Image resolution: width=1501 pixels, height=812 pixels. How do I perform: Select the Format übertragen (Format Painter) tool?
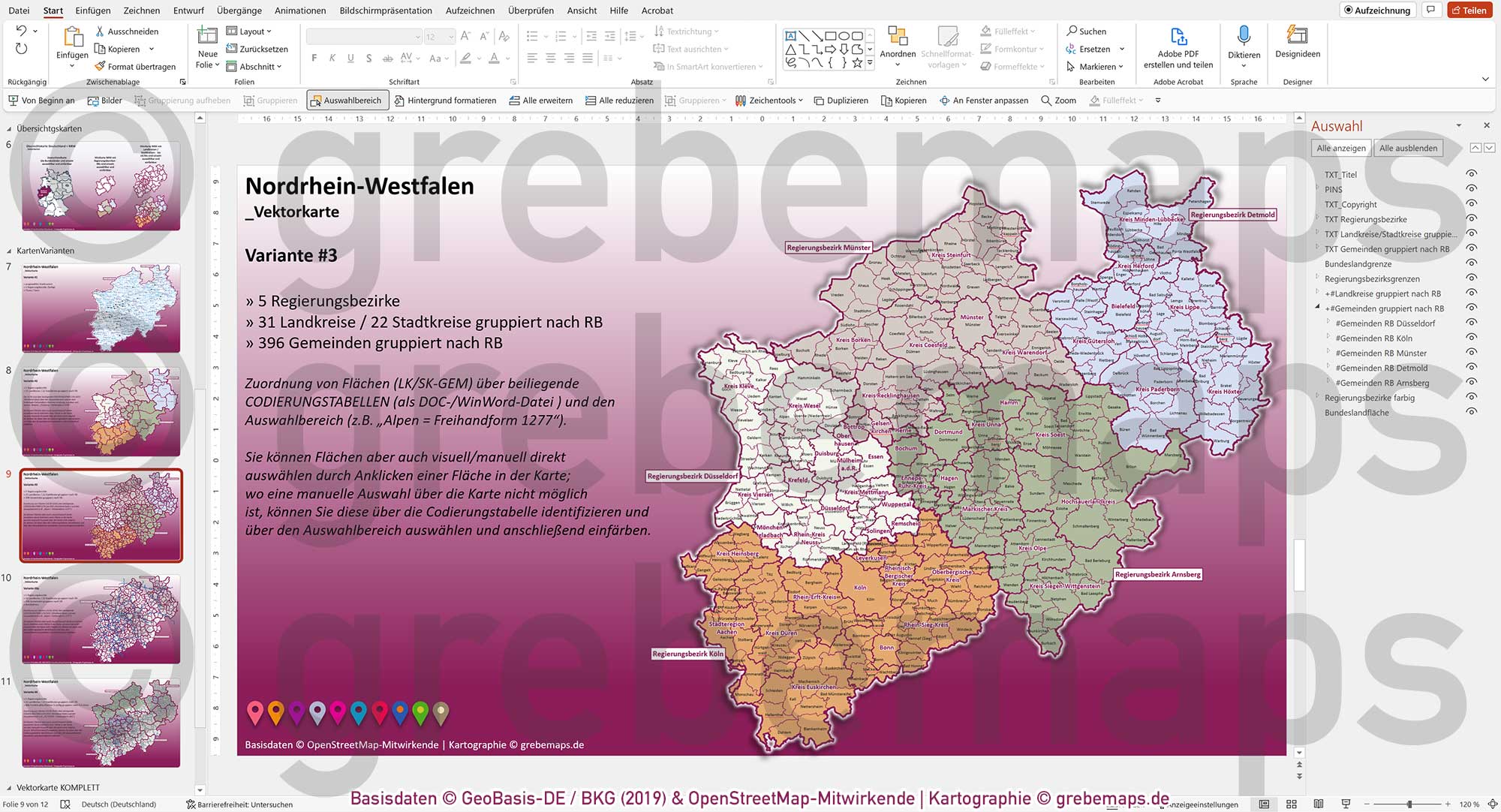[136, 66]
